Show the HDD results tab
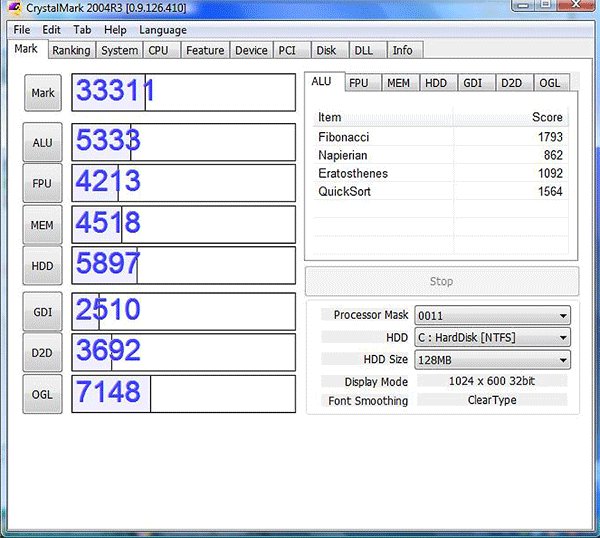This screenshot has height=538, width=600. [x=439, y=83]
